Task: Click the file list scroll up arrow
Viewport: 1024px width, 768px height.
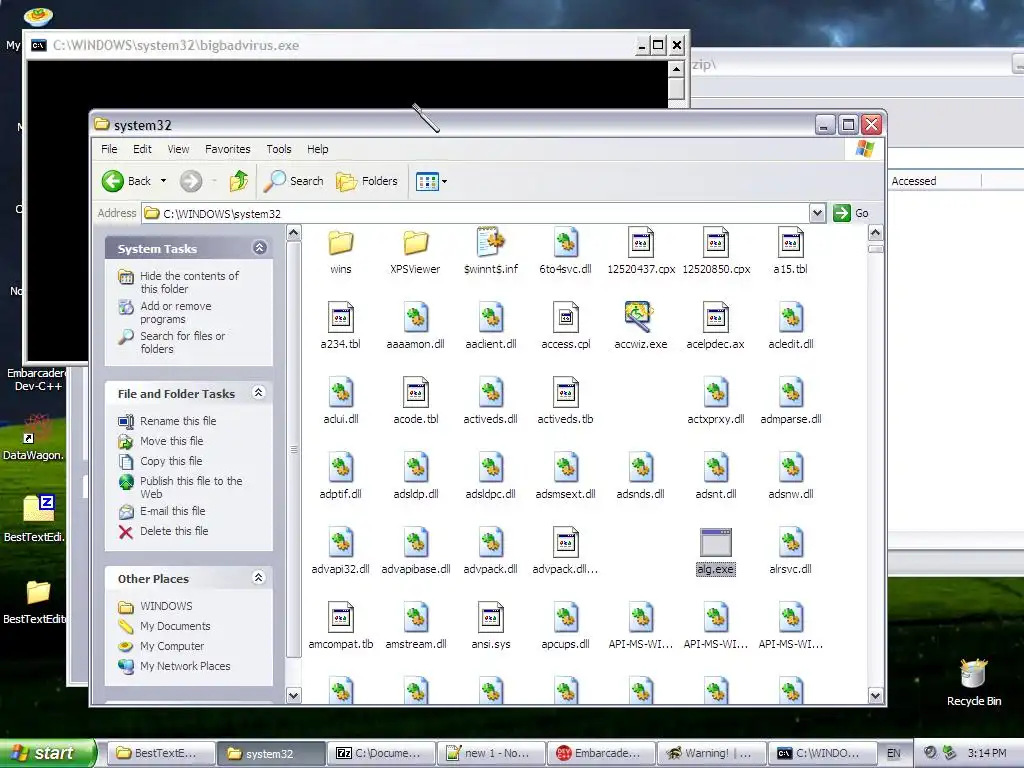Action: (875, 233)
